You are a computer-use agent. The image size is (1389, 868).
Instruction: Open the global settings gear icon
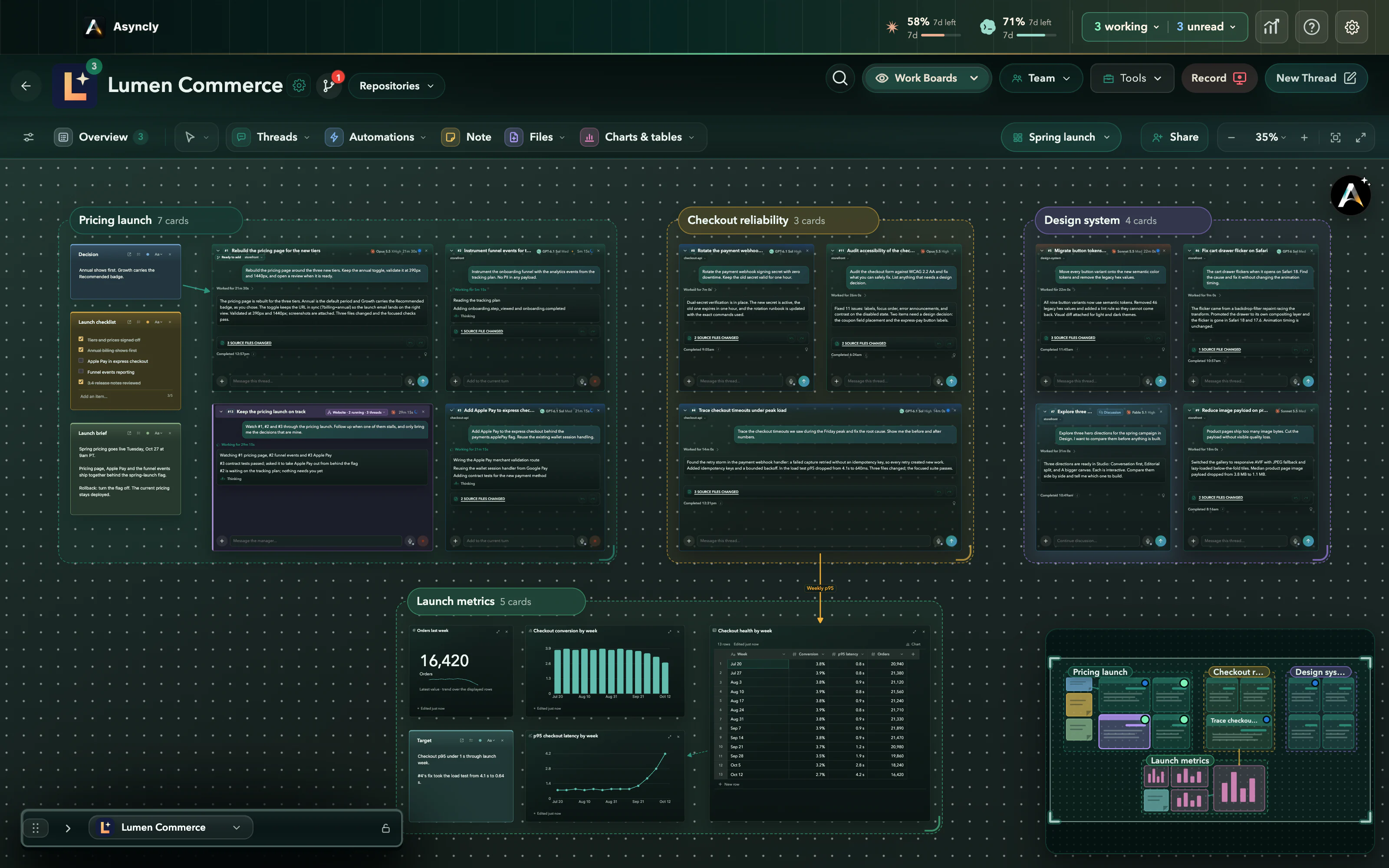point(1352,27)
